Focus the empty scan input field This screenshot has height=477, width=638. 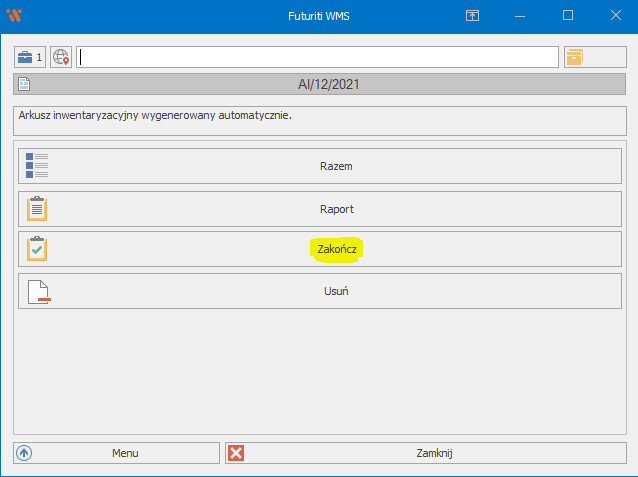317,57
